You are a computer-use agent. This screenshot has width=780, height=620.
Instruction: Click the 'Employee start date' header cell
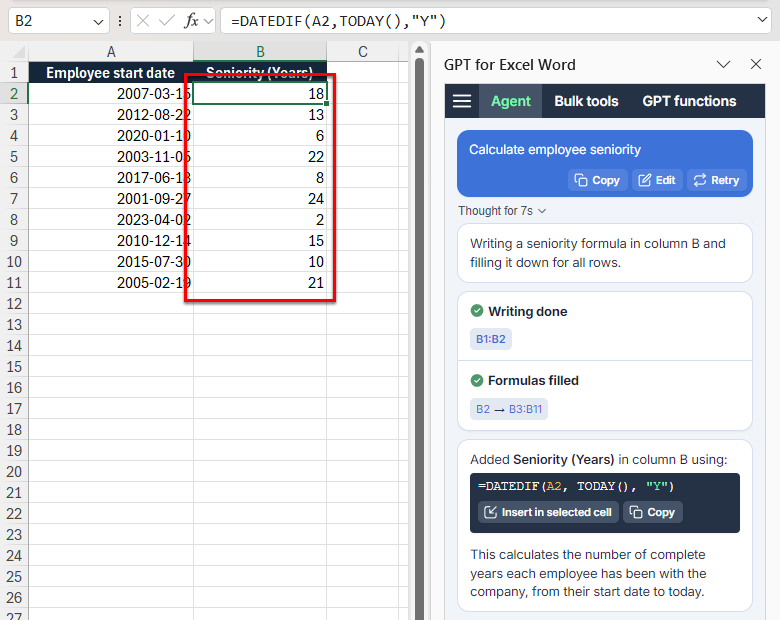click(110, 73)
